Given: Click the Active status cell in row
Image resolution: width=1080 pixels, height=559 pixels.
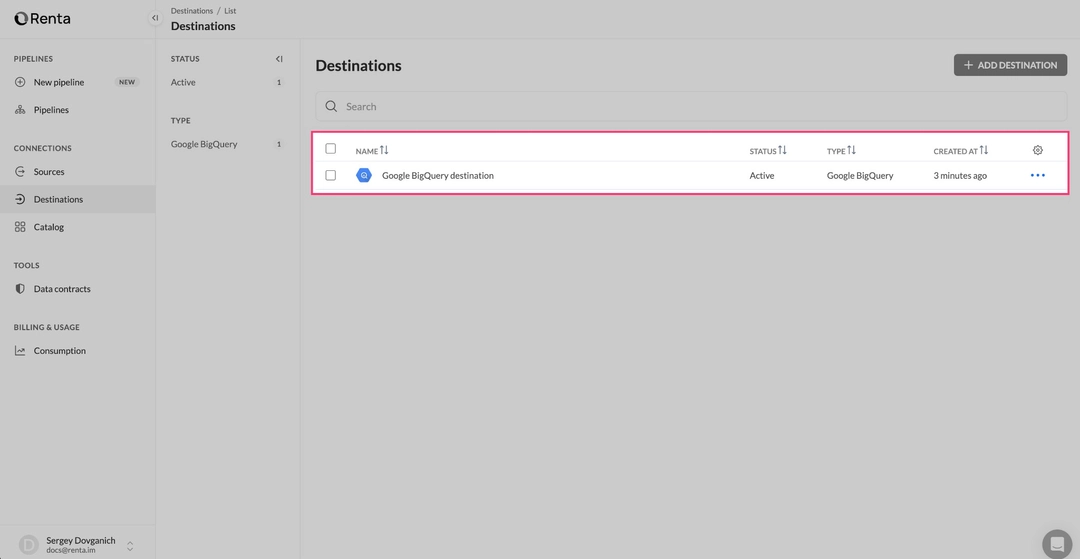Looking at the screenshot, I should pos(762,176).
